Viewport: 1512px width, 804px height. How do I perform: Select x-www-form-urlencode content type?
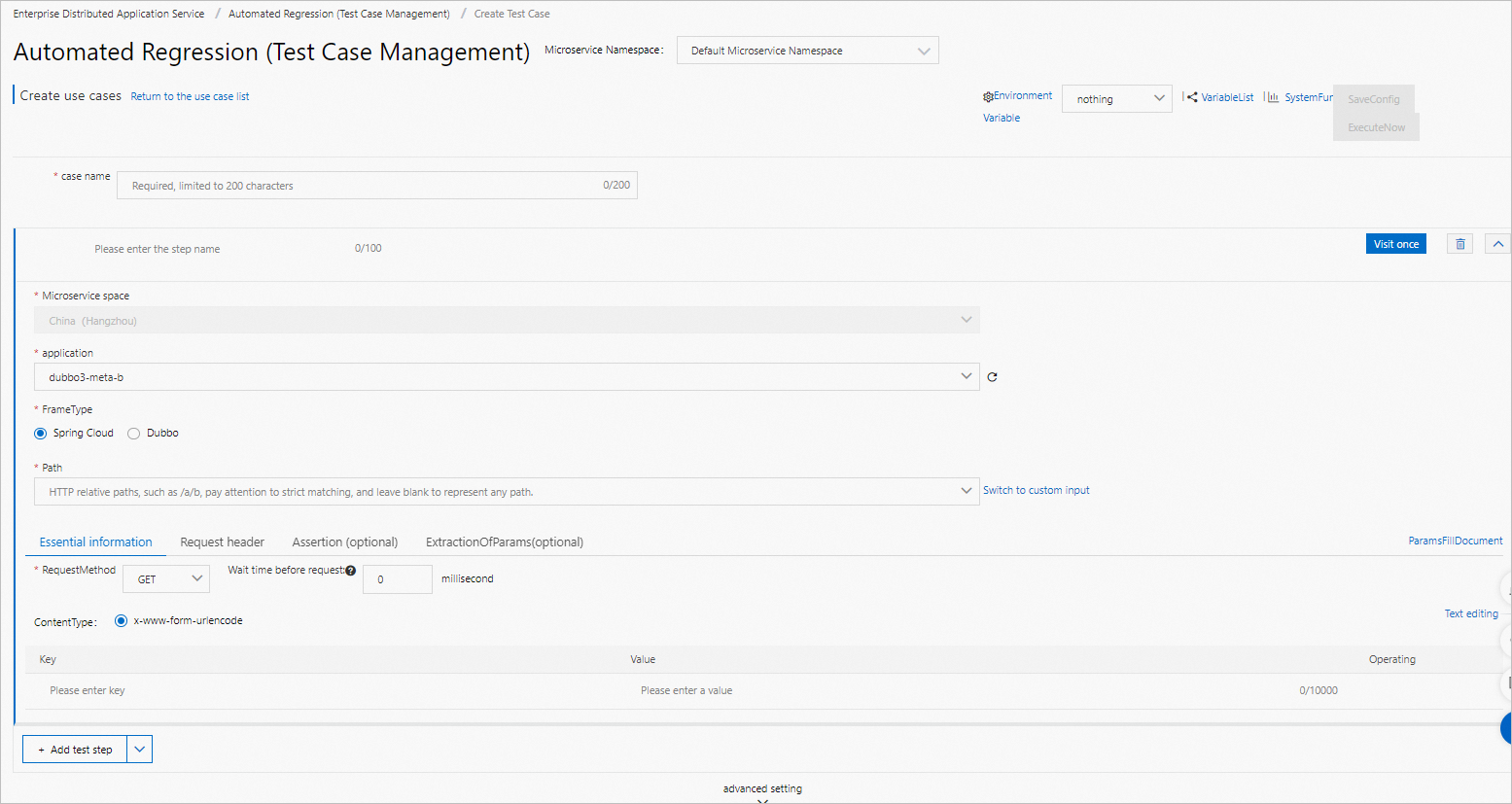(121, 620)
